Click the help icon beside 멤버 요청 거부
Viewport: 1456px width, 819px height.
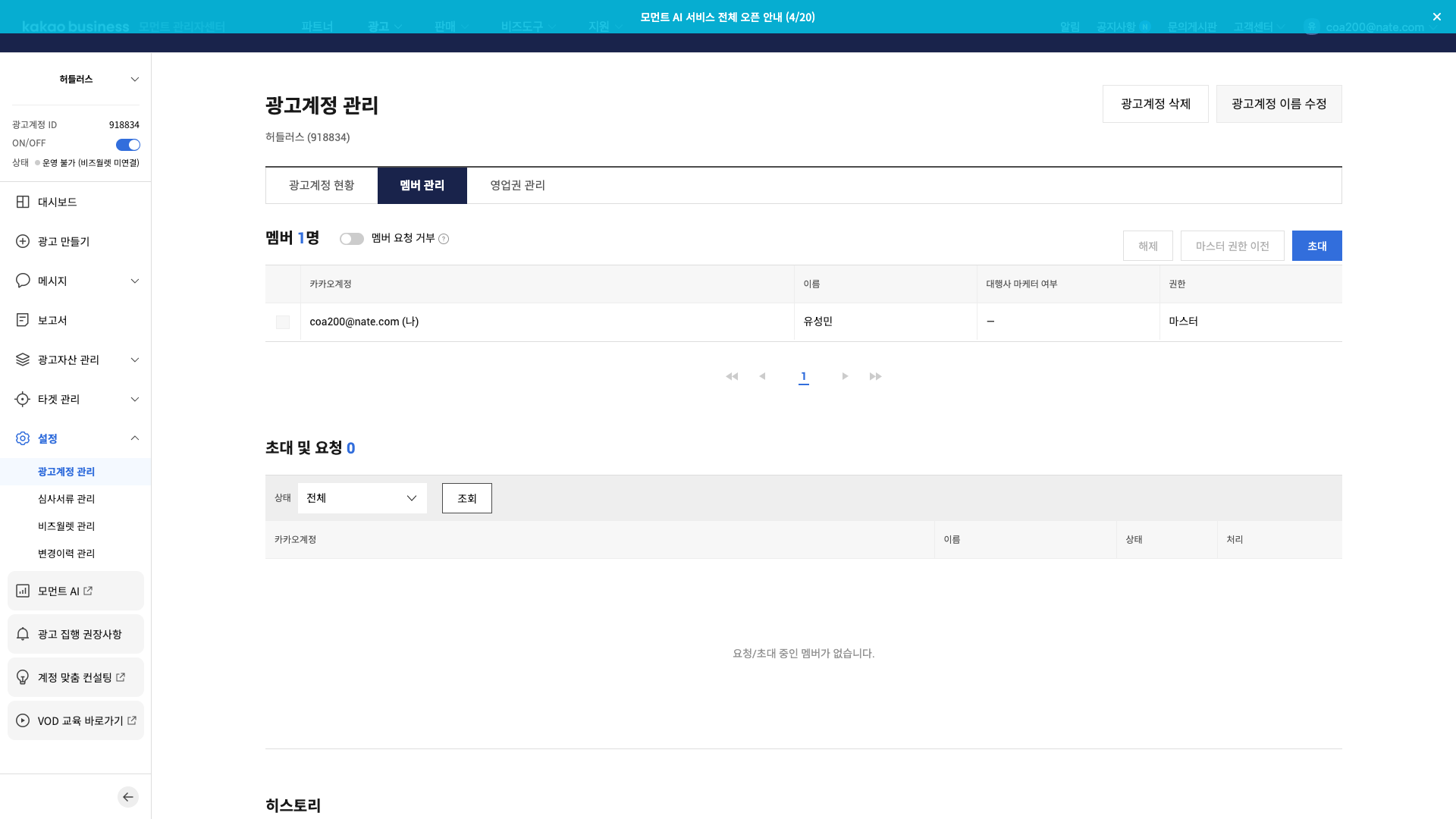click(444, 239)
